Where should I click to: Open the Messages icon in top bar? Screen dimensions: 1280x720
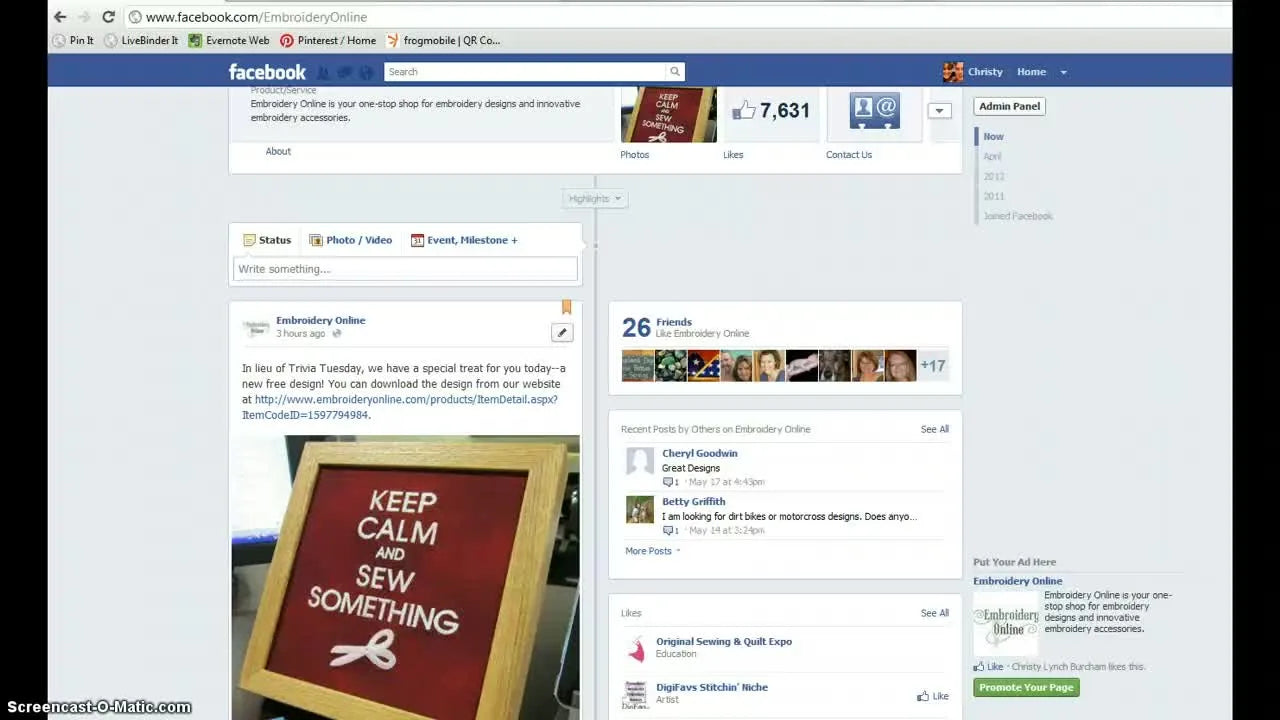tap(344, 72)
